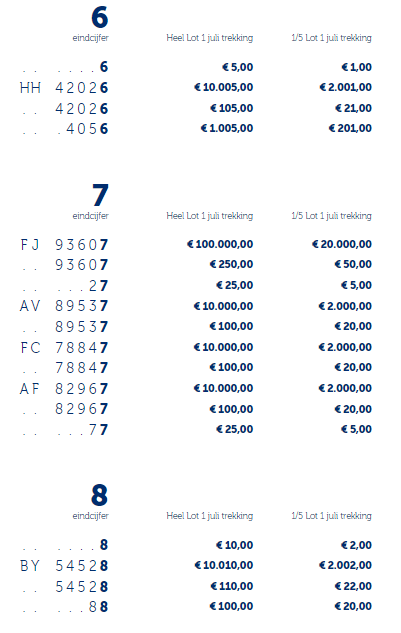Click the € 20.000,00 fifth-lot prize
401x633 pixels.
(x=342, y=244)
